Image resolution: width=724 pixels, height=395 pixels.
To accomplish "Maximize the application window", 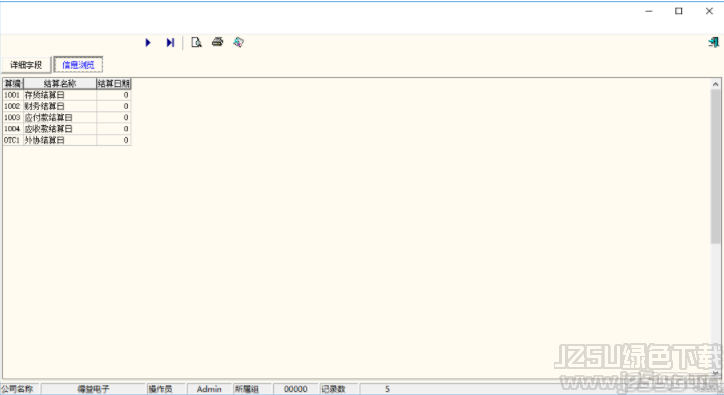I will [678, 11].
